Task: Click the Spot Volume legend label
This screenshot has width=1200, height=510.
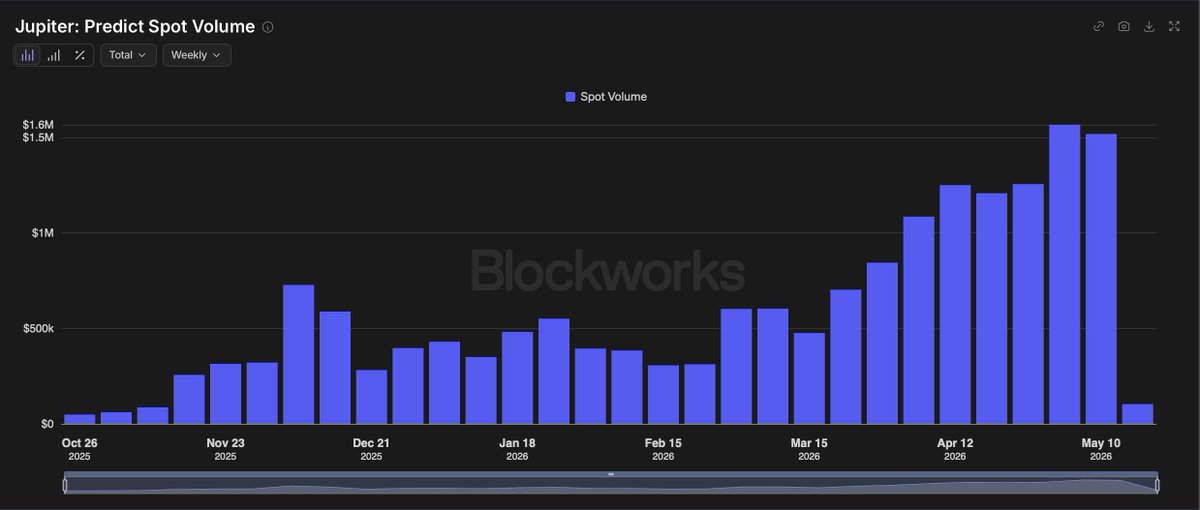Action: click(613, 97)
